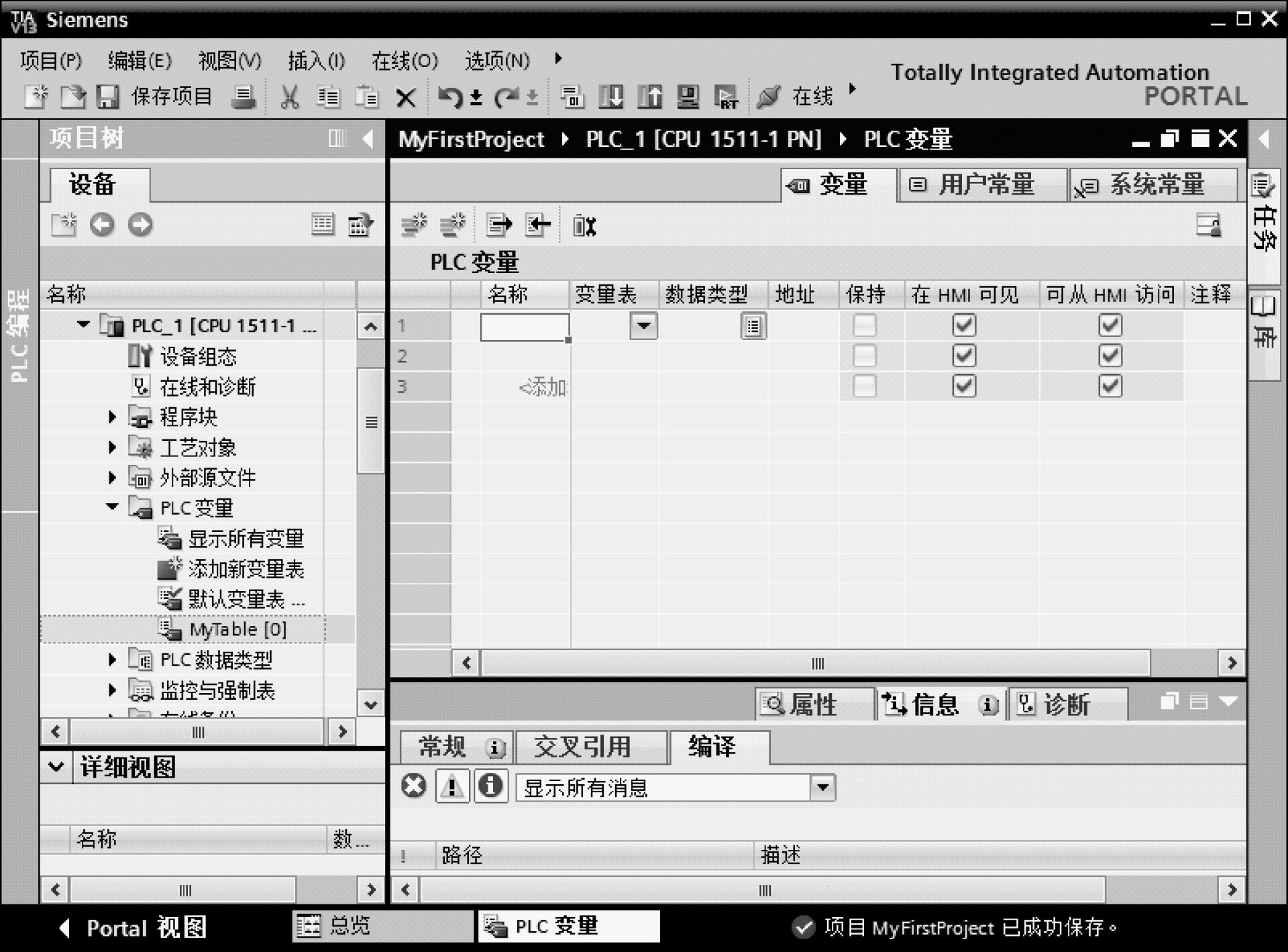
Task: Click the Redo arrow icon
Action: pos(506,97)
